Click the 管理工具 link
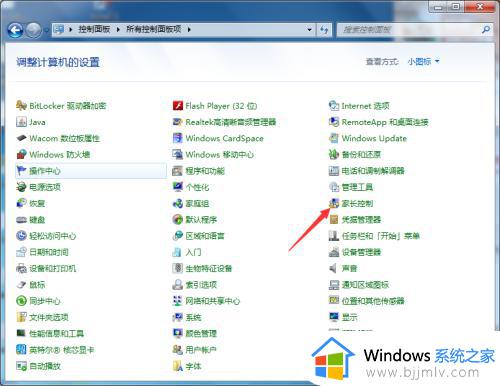Viewport: 500px width, 386px height. click(x=357, y=187)
